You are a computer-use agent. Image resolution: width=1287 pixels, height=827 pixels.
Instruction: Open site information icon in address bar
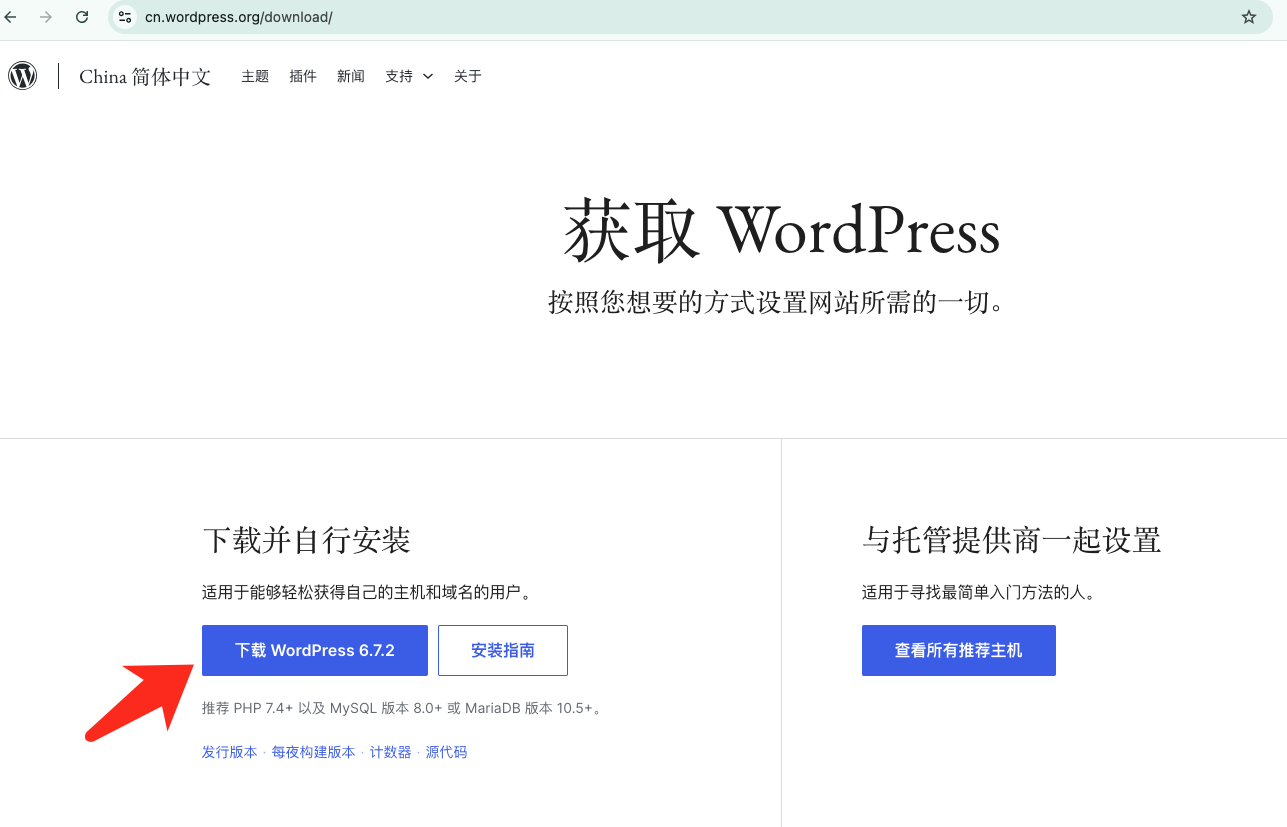pyautogui.click(x=125, y=17)
